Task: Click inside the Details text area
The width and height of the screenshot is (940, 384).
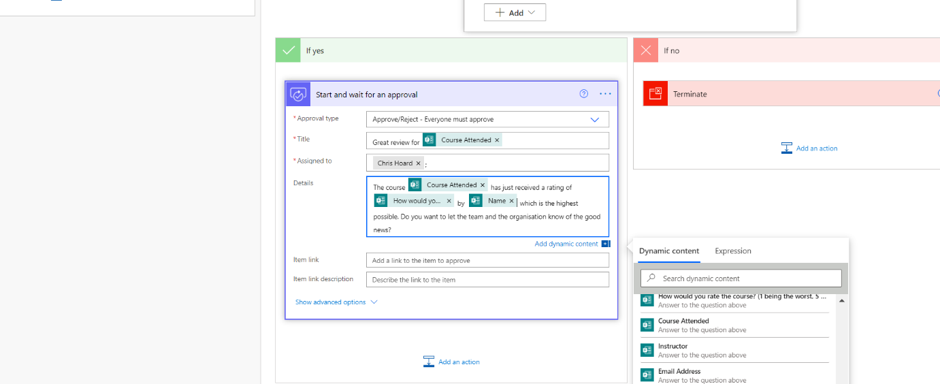Action: (x=487, y=206)
